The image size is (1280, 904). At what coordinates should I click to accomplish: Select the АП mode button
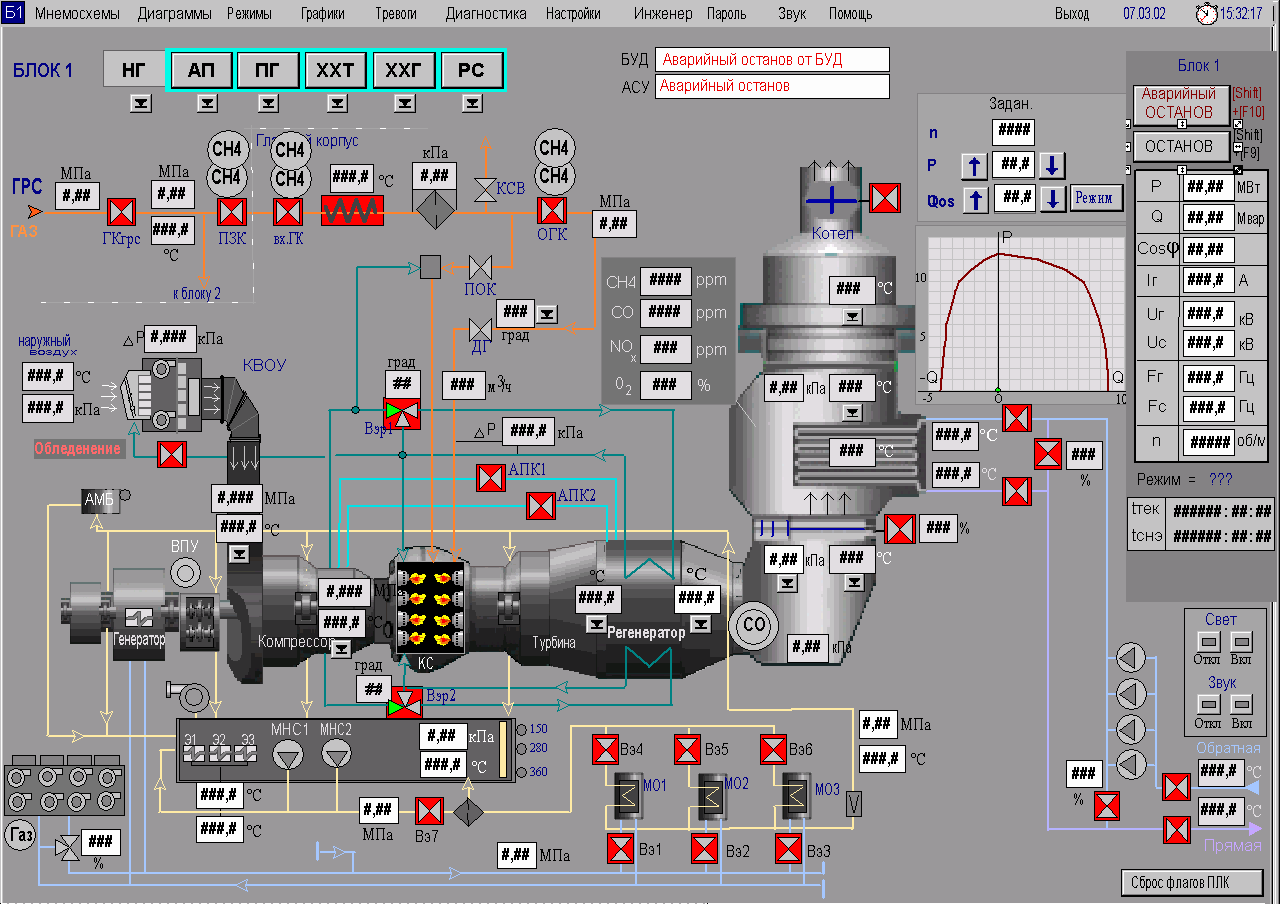[x=203, y=70]
